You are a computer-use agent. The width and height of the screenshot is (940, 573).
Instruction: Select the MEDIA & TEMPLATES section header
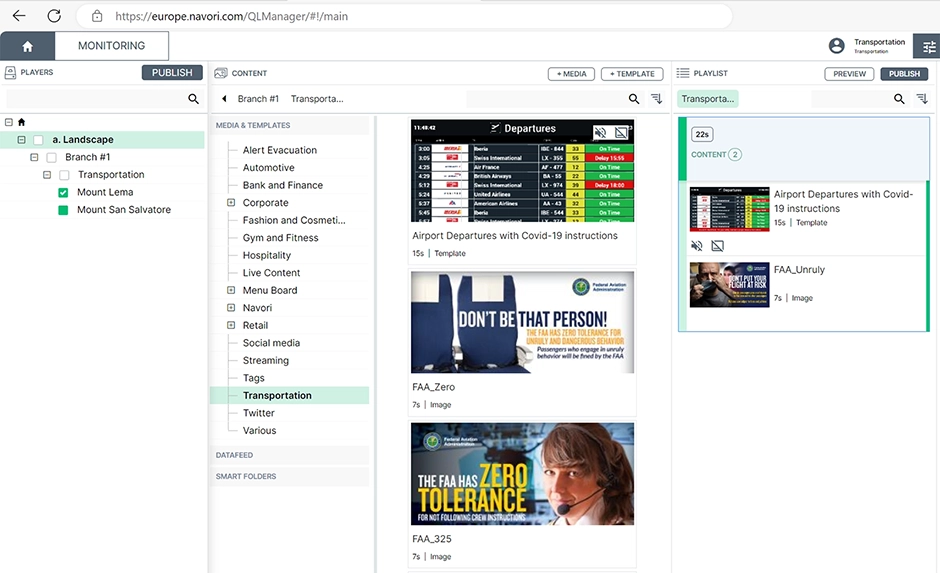click(x=290, y=125)
